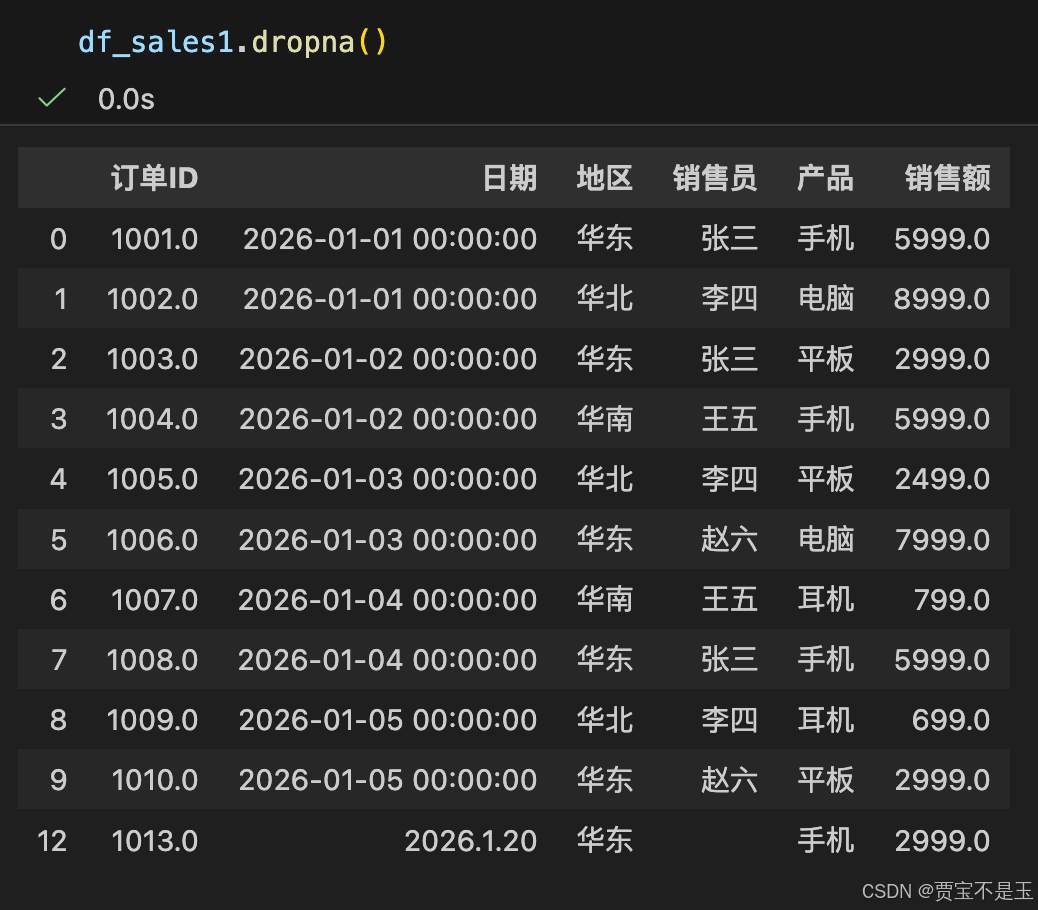Click 赵六 in row 1006.0
Image resolution: width=1038 pixels, height=910 pixels.
point(730,540)
